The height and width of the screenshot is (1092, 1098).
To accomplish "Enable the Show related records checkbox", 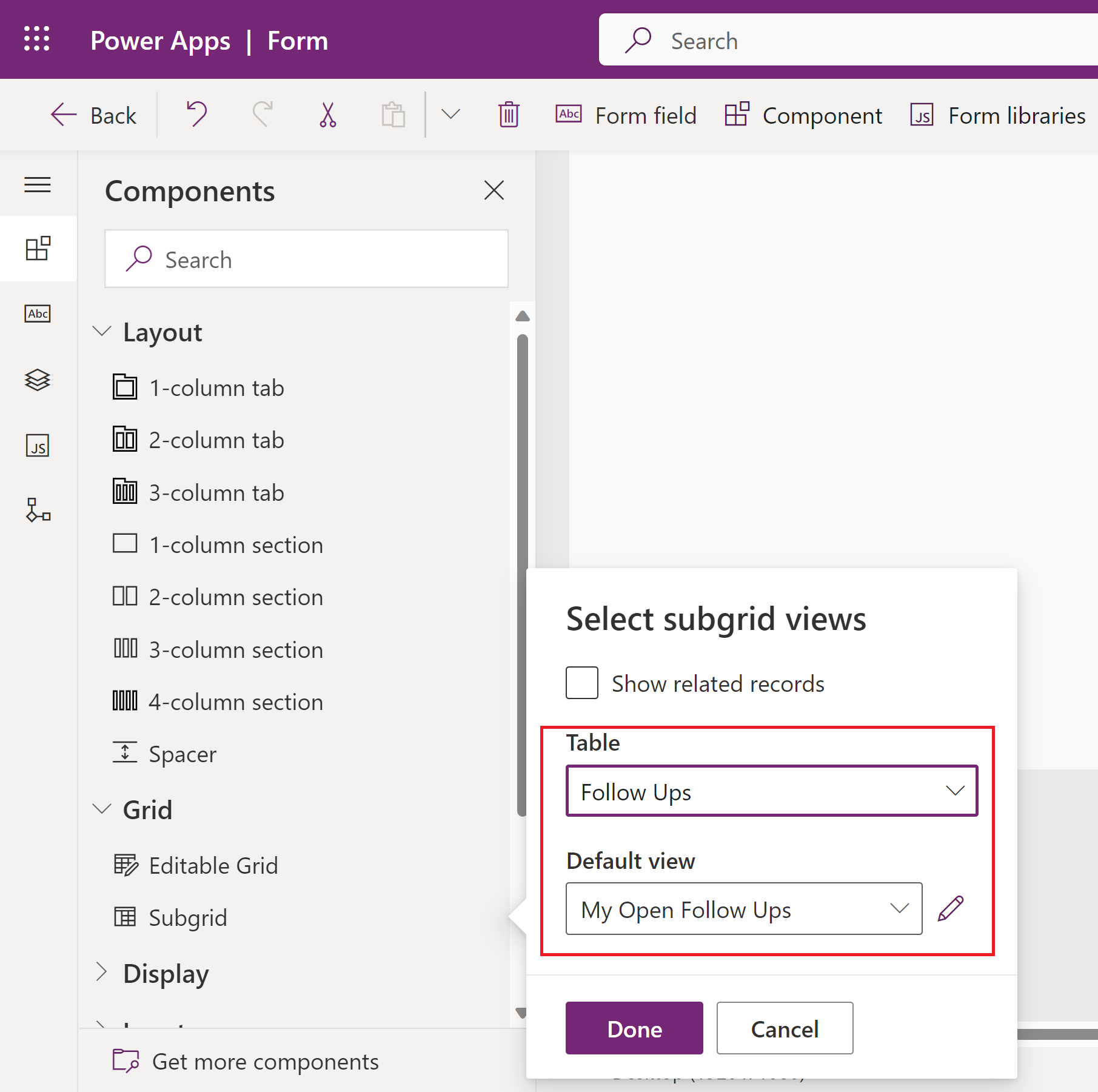I will tap(581, 683).
